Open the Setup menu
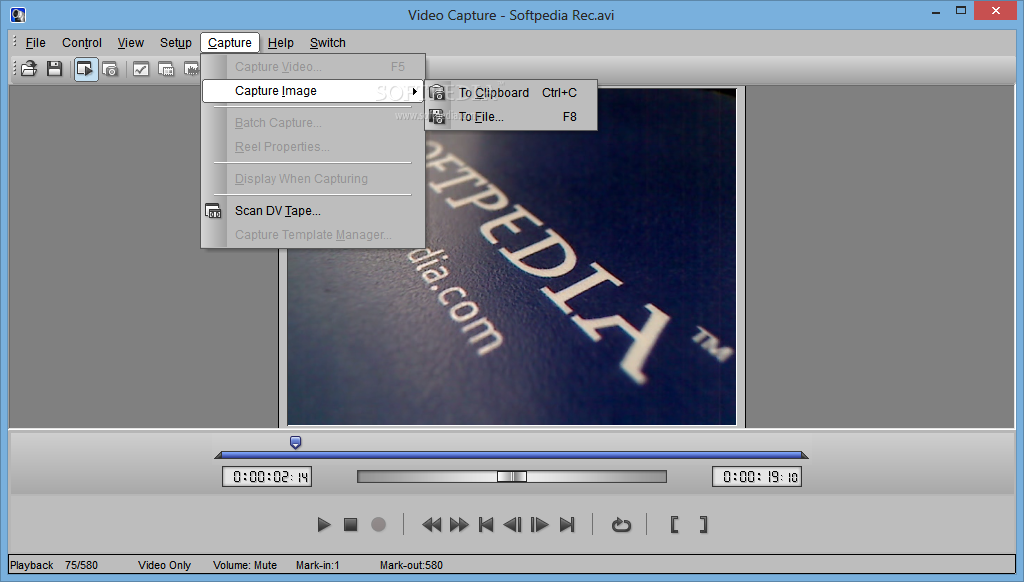This screenshot has height=582, width=1024. point(176,42)
